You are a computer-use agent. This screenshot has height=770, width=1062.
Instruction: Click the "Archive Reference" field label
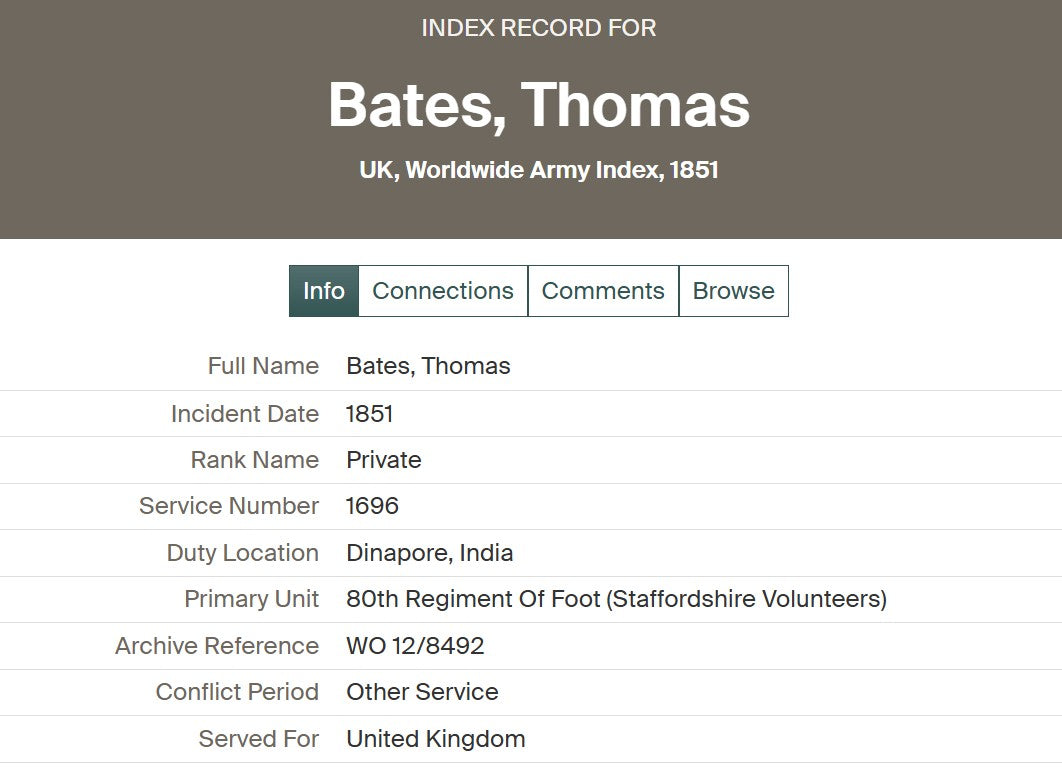pyautogui.click(x=217, y=646)
